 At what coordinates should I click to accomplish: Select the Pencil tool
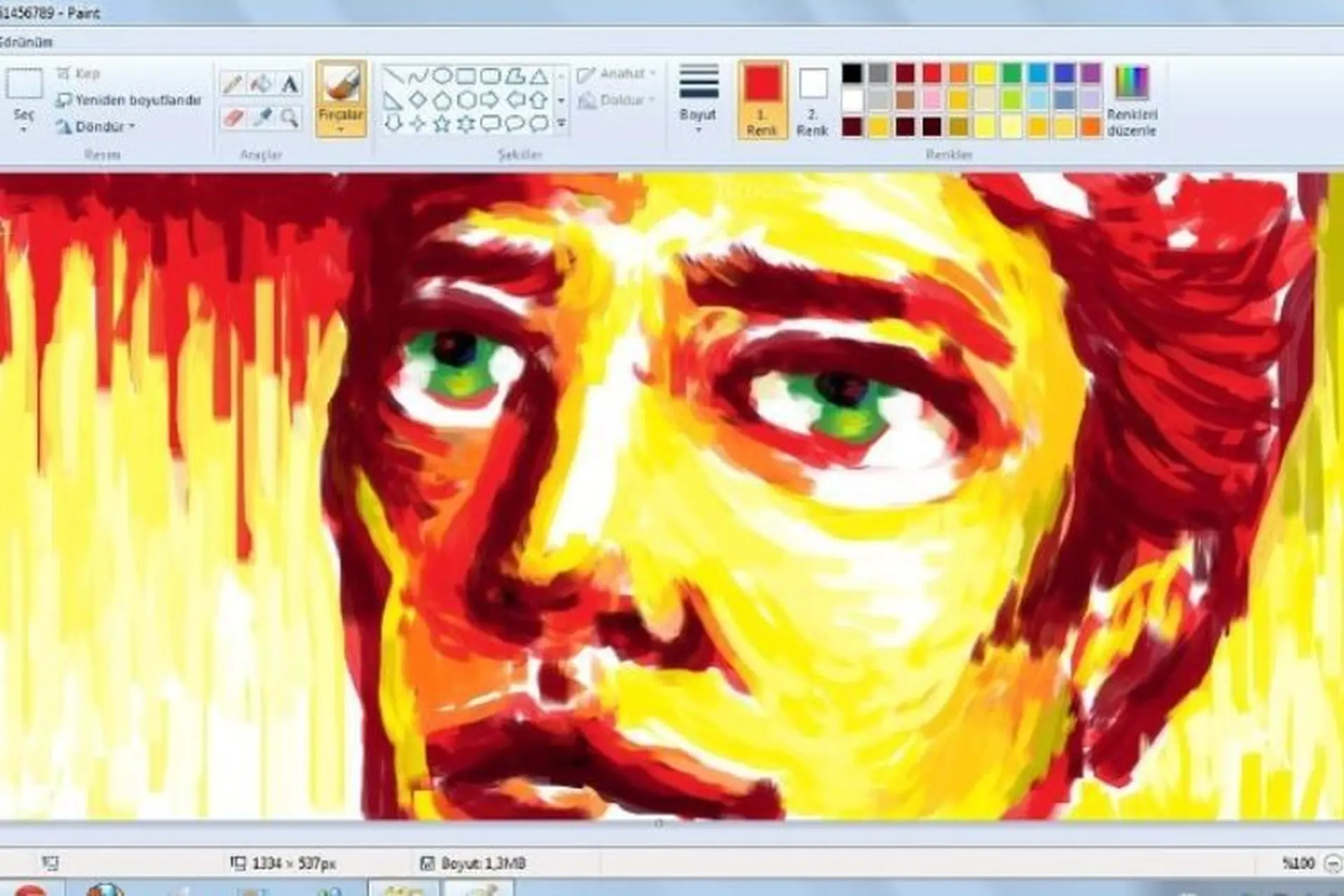[x=232, y=84]
